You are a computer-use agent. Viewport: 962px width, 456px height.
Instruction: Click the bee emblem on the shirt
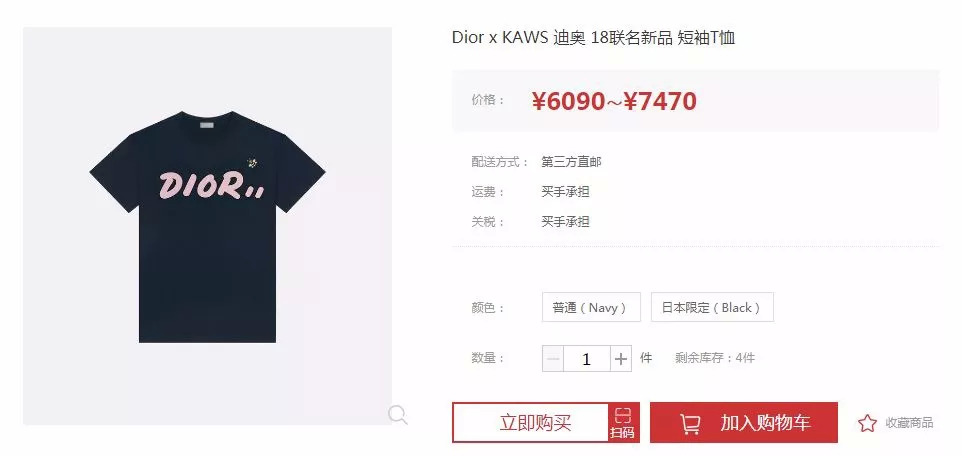tap(252, 163)
